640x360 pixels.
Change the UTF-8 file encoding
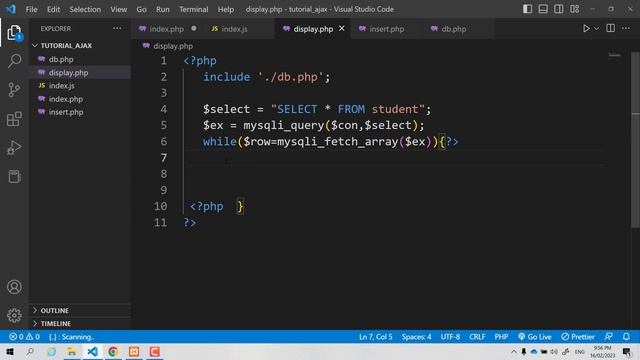(450, 337)
